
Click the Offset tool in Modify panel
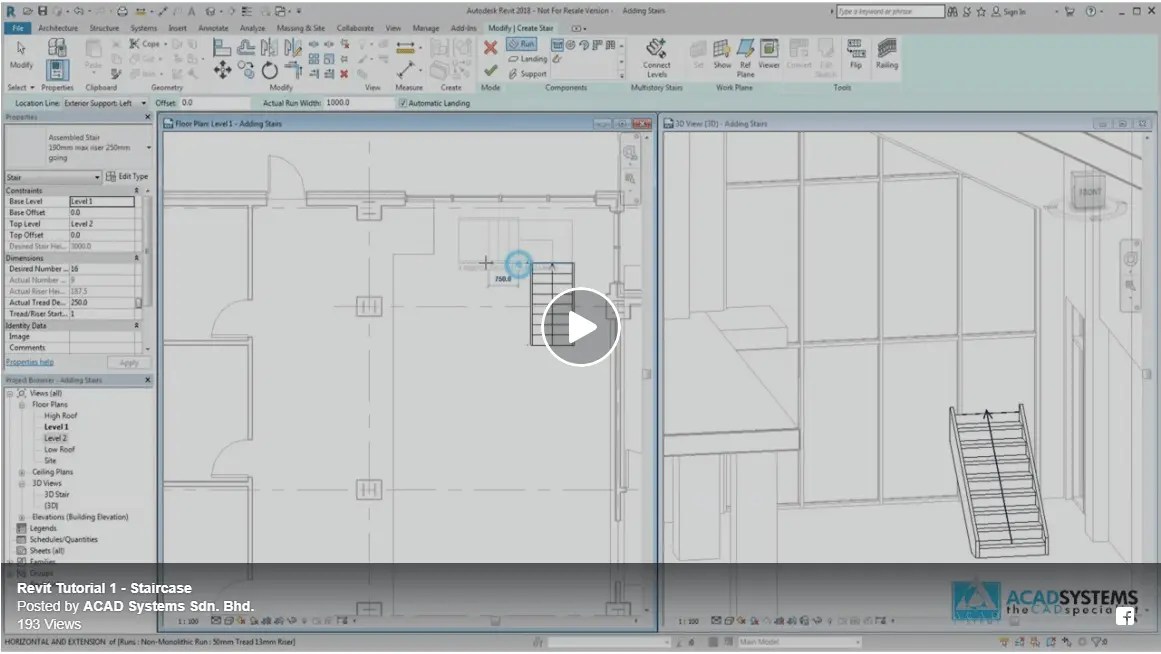(246, 47)
